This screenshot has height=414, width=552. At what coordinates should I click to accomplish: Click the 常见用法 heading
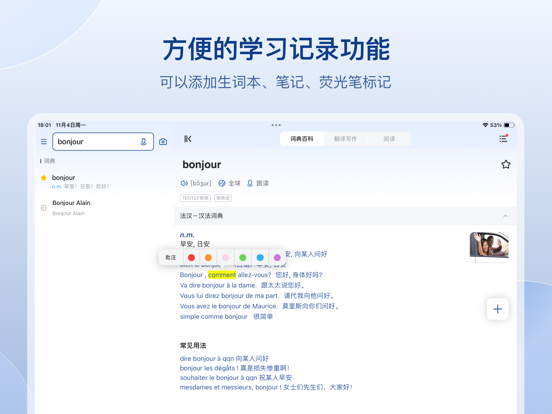(193, 345)
